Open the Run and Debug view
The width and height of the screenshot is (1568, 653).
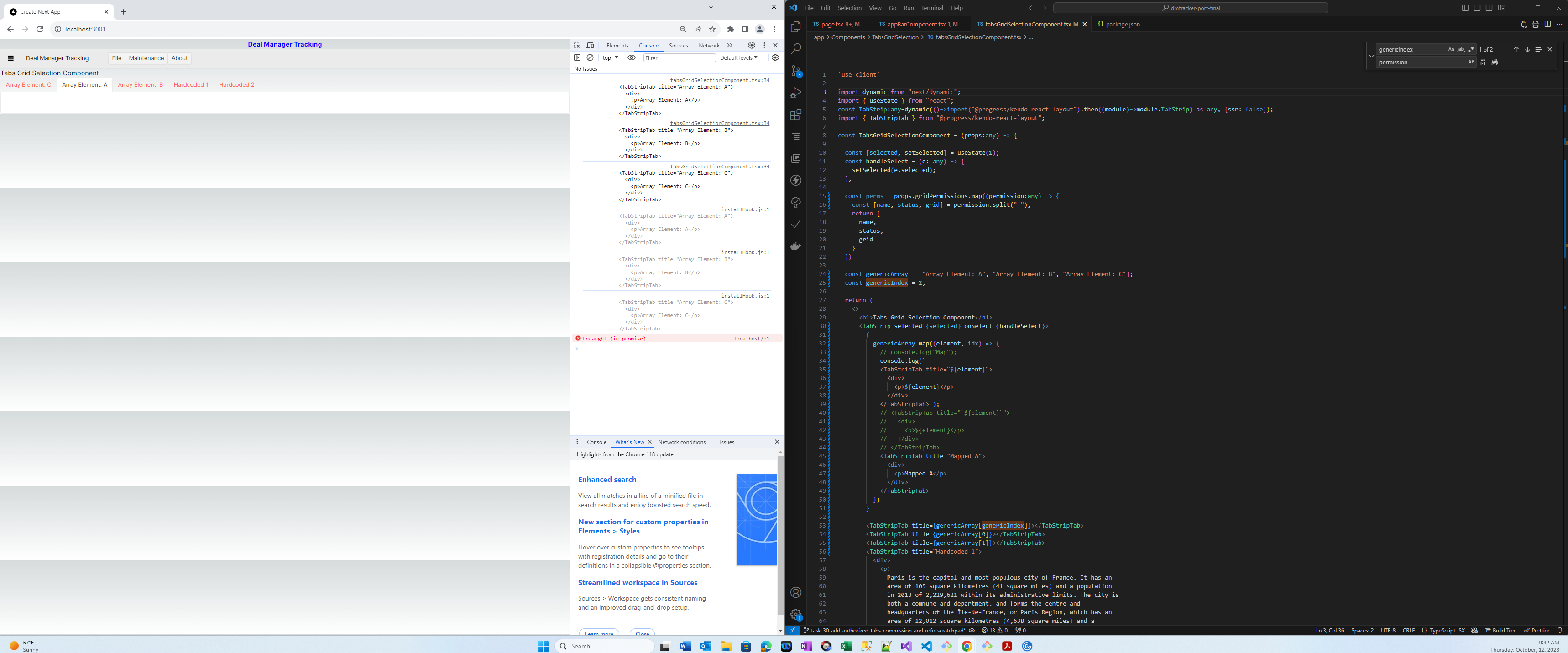(795, 93)
